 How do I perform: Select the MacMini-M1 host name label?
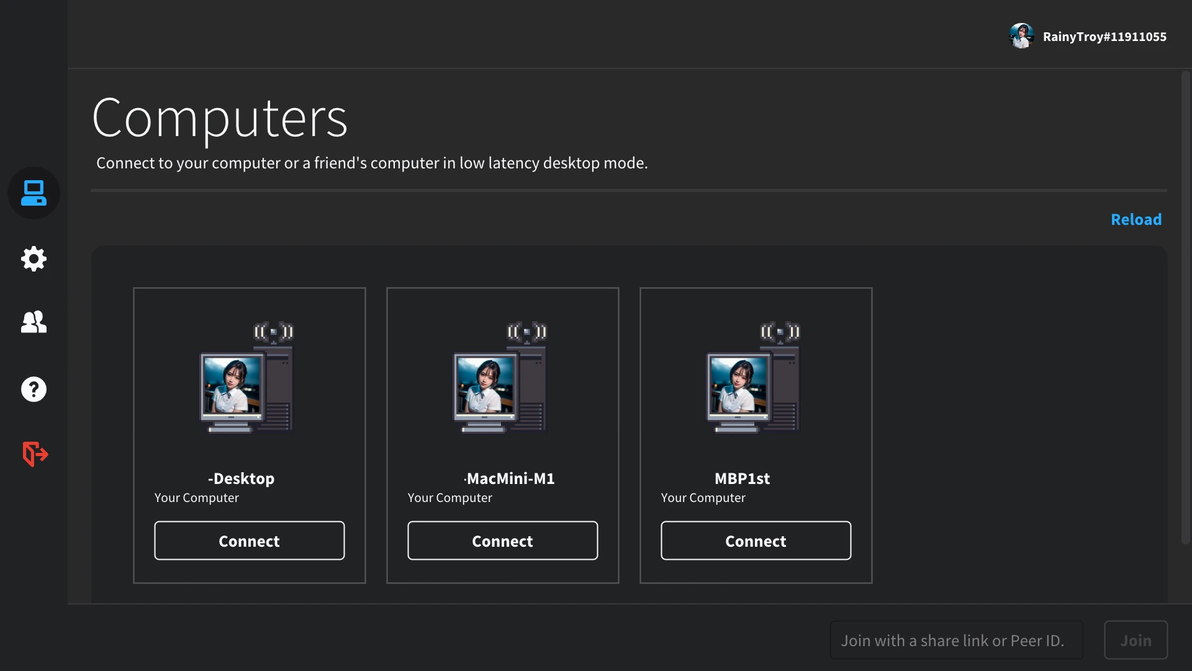tap(510, 478)
